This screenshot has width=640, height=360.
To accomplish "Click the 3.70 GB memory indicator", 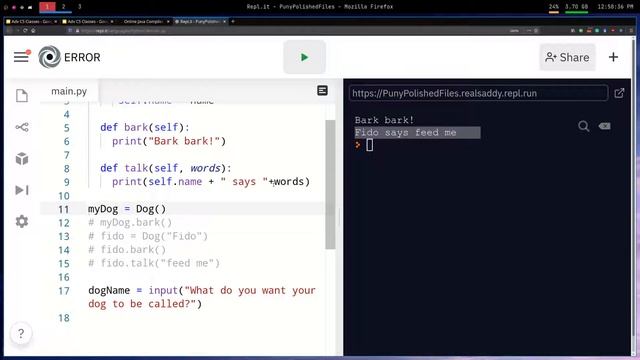I will tap(576, 7).
